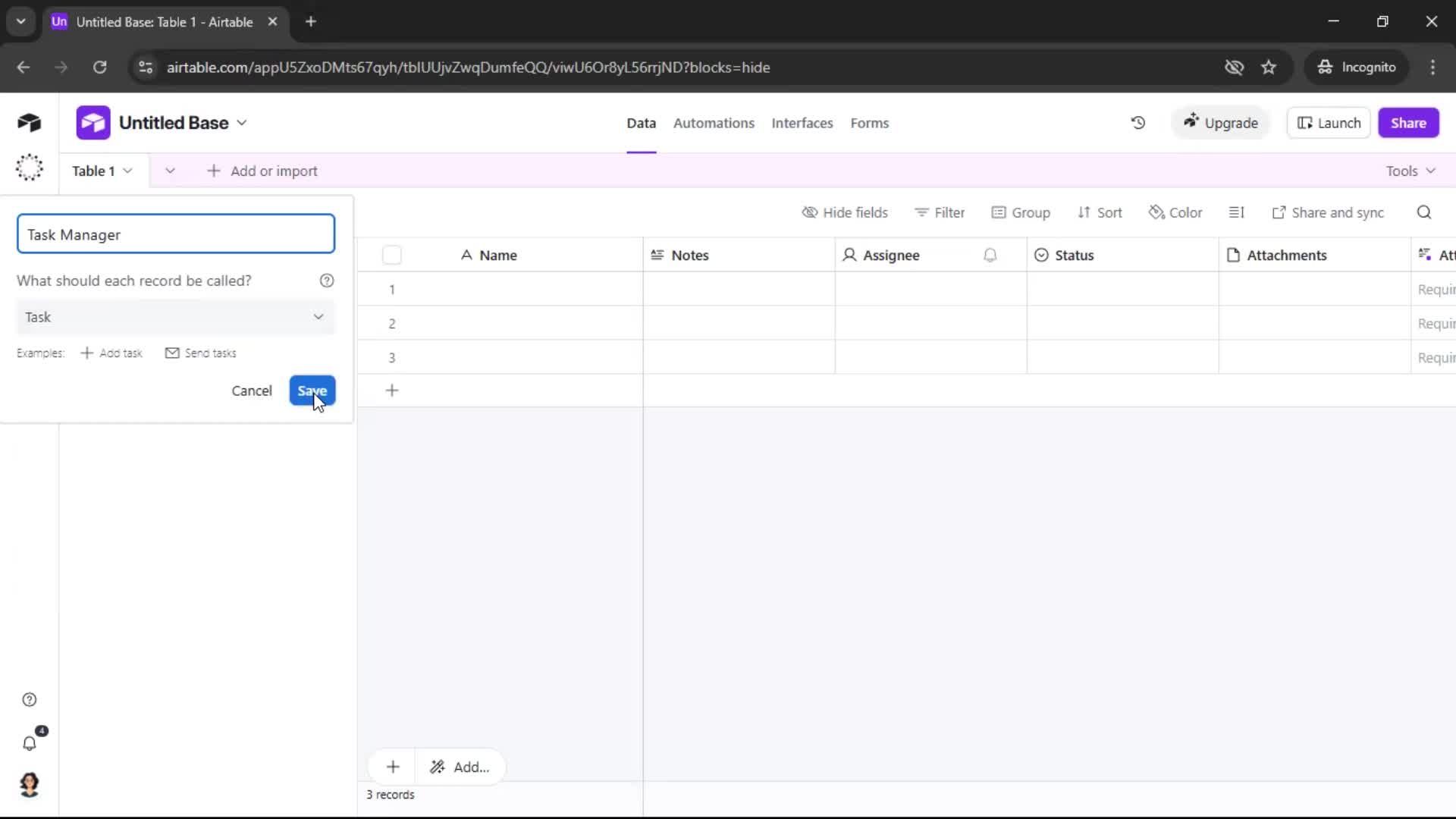The image size is (1456, 819).
Task: Click the Task Manager table name field
Action: coord(175,234)
